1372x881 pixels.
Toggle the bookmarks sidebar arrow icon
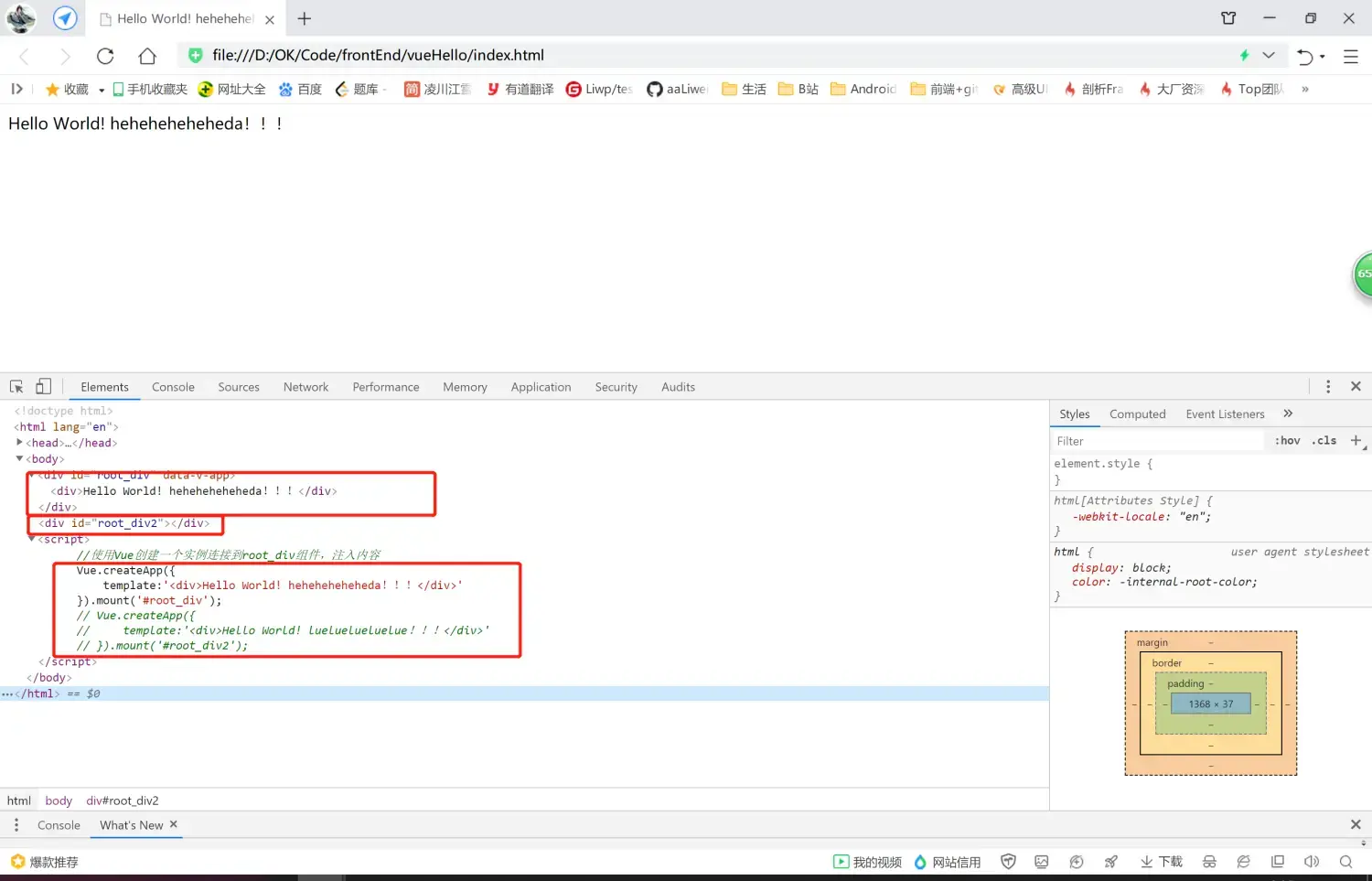(x=16, y=89)
